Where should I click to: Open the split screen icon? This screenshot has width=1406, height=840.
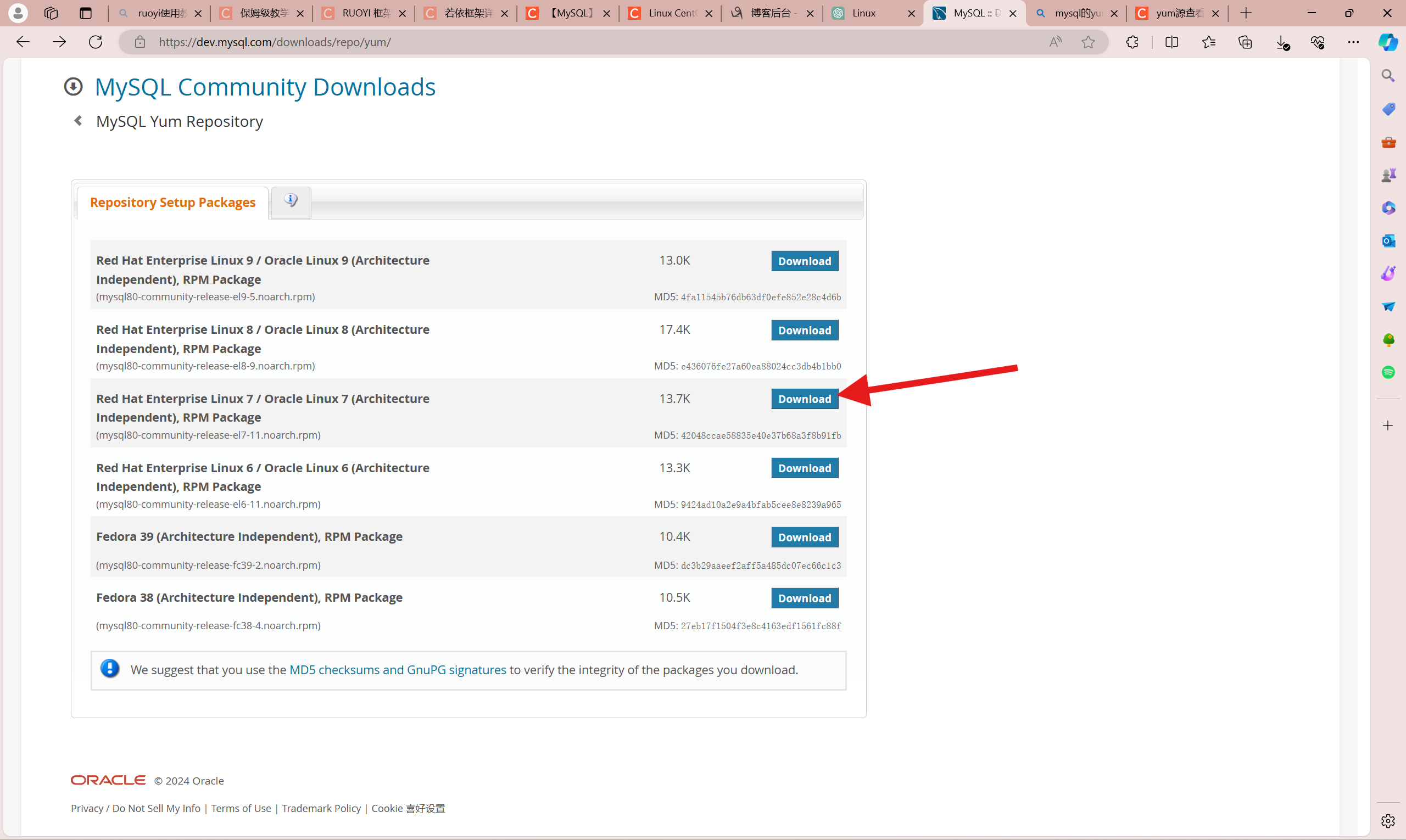click(1171, 42)
